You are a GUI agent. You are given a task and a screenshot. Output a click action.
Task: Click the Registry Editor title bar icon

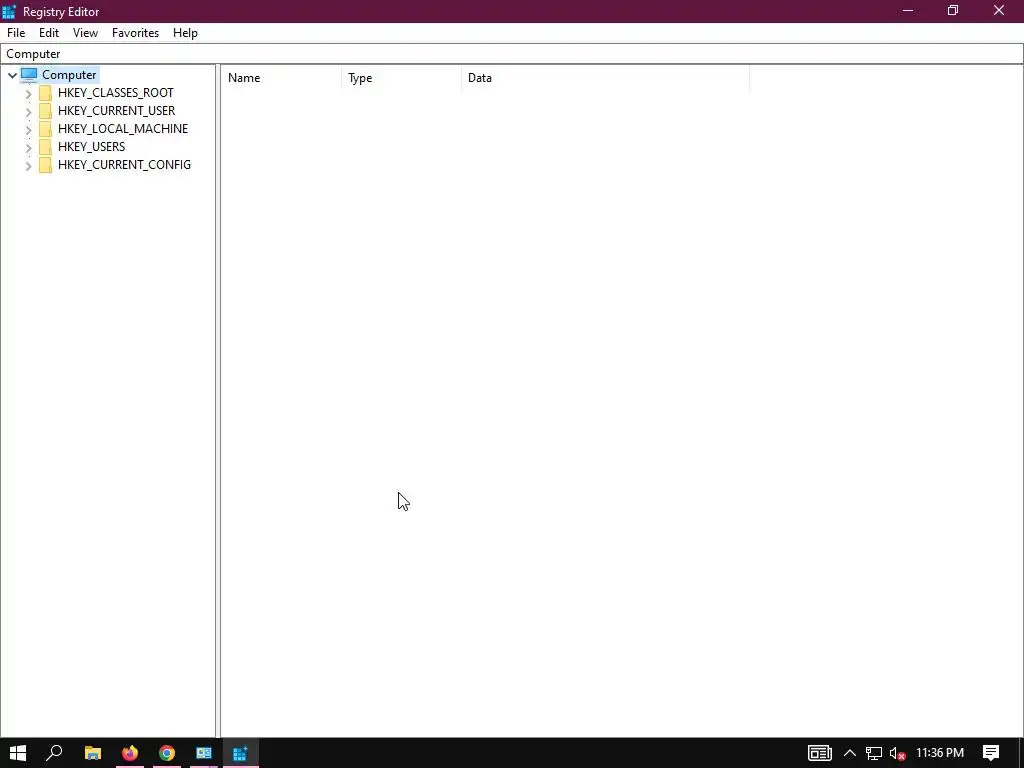click(9, 11)
